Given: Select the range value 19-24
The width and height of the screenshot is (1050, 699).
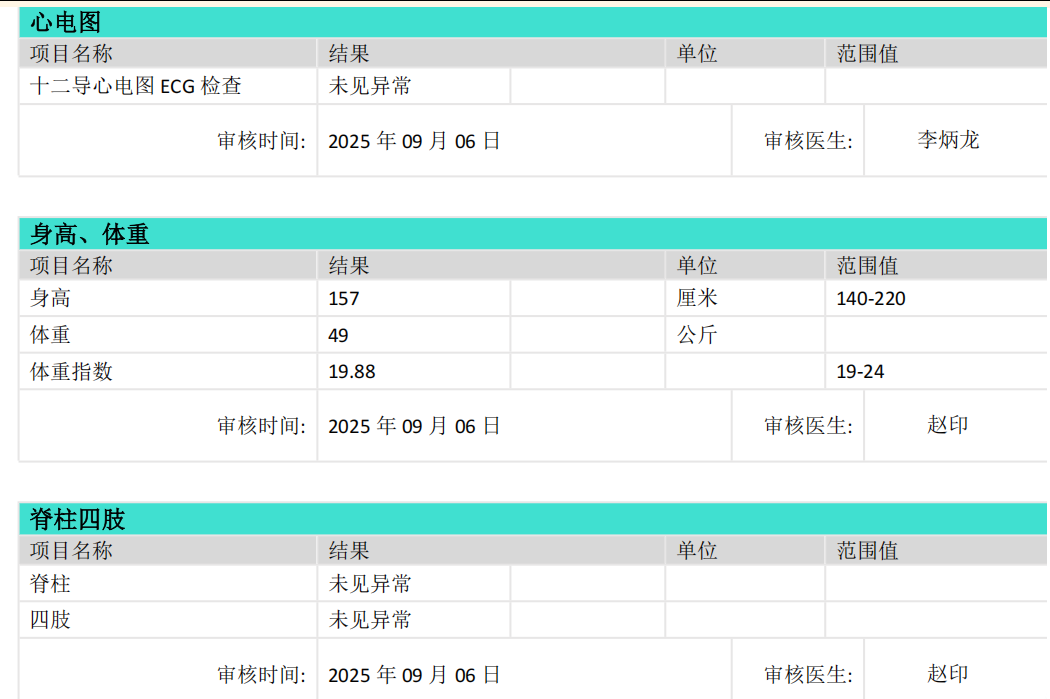Looking at the screenshot, I should [860, 372].
